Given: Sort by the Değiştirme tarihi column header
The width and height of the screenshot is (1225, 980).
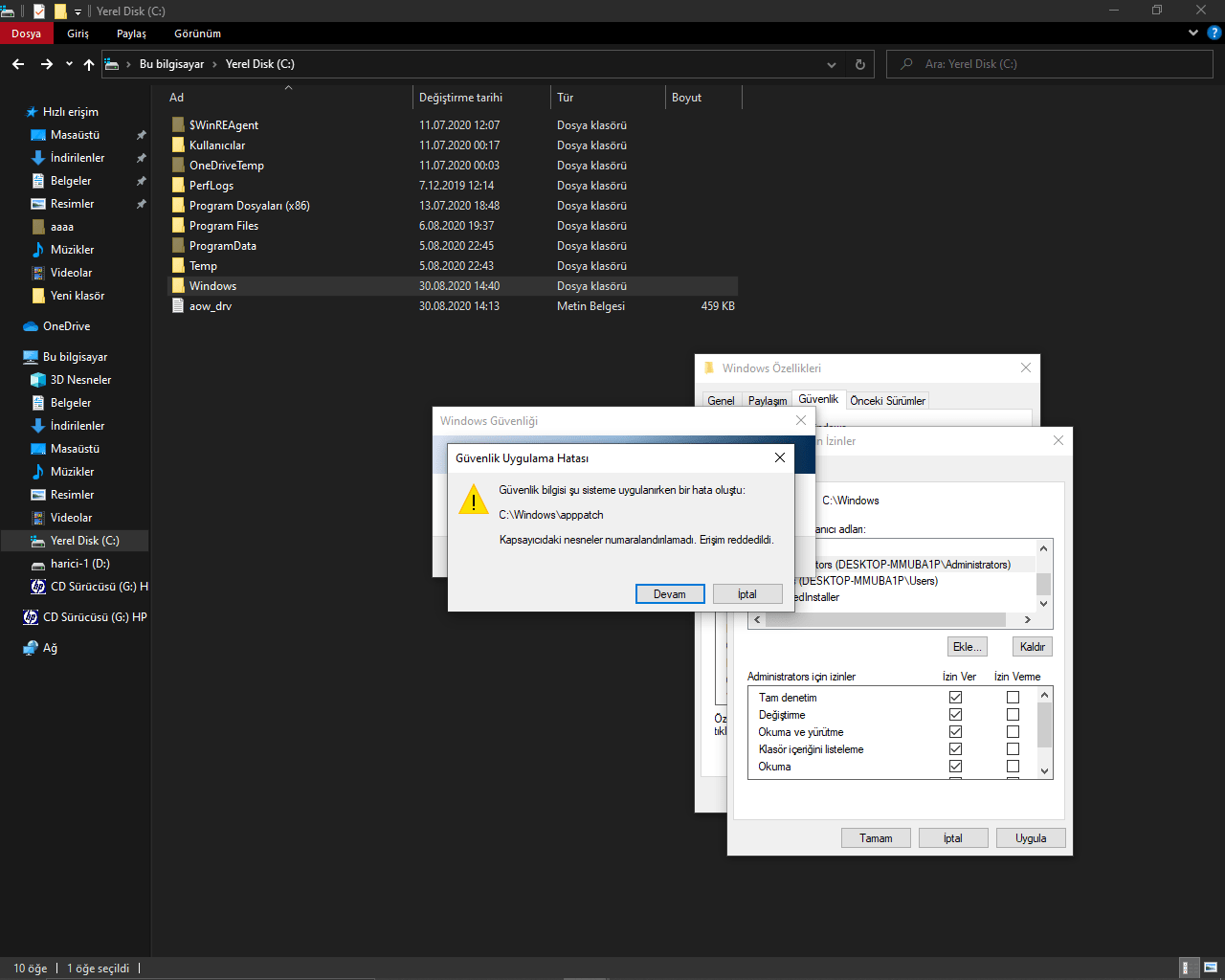Looking at the screenshot, I should click(x=483, y=98).
